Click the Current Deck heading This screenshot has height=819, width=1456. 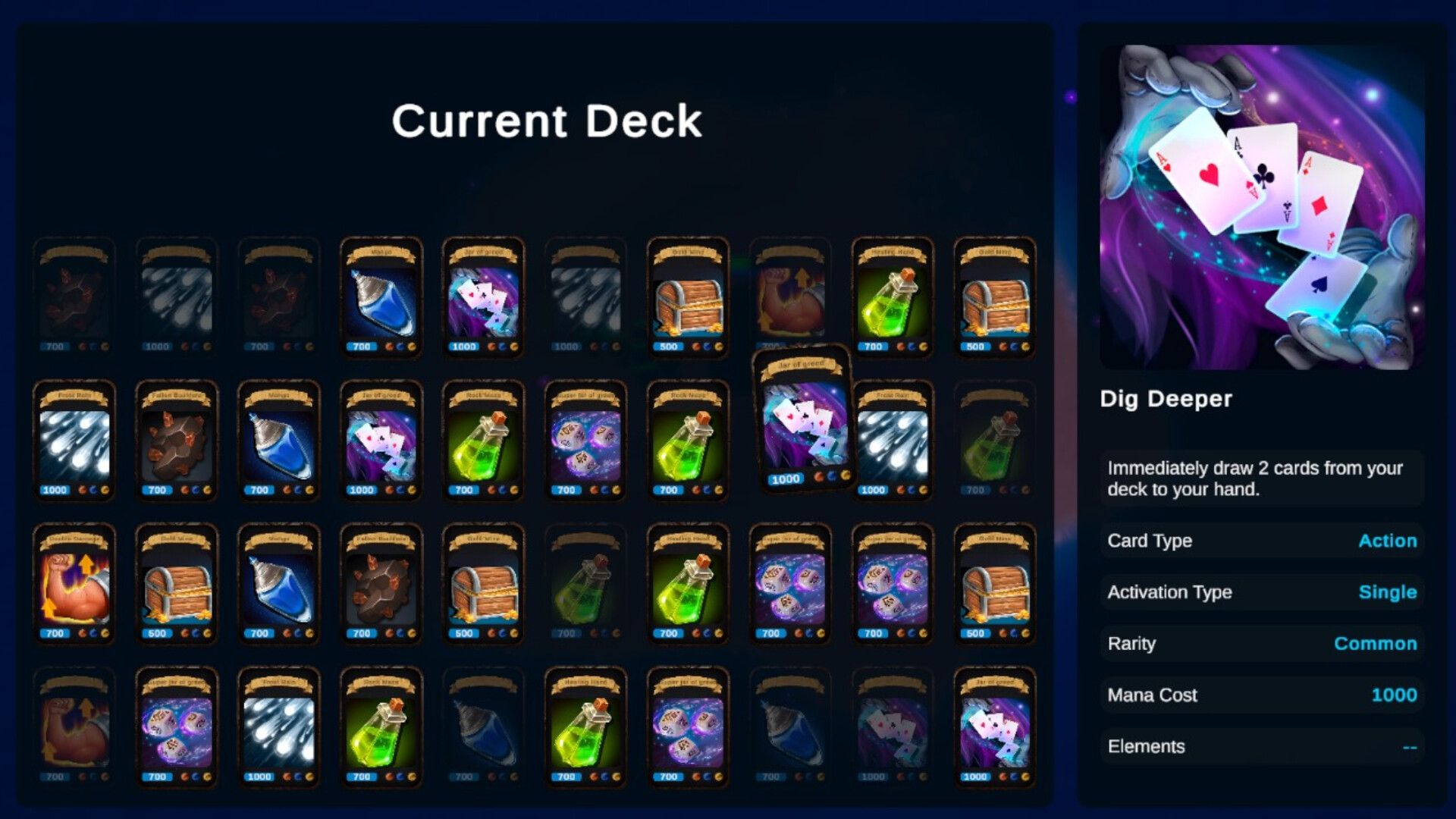pos(547,121)
